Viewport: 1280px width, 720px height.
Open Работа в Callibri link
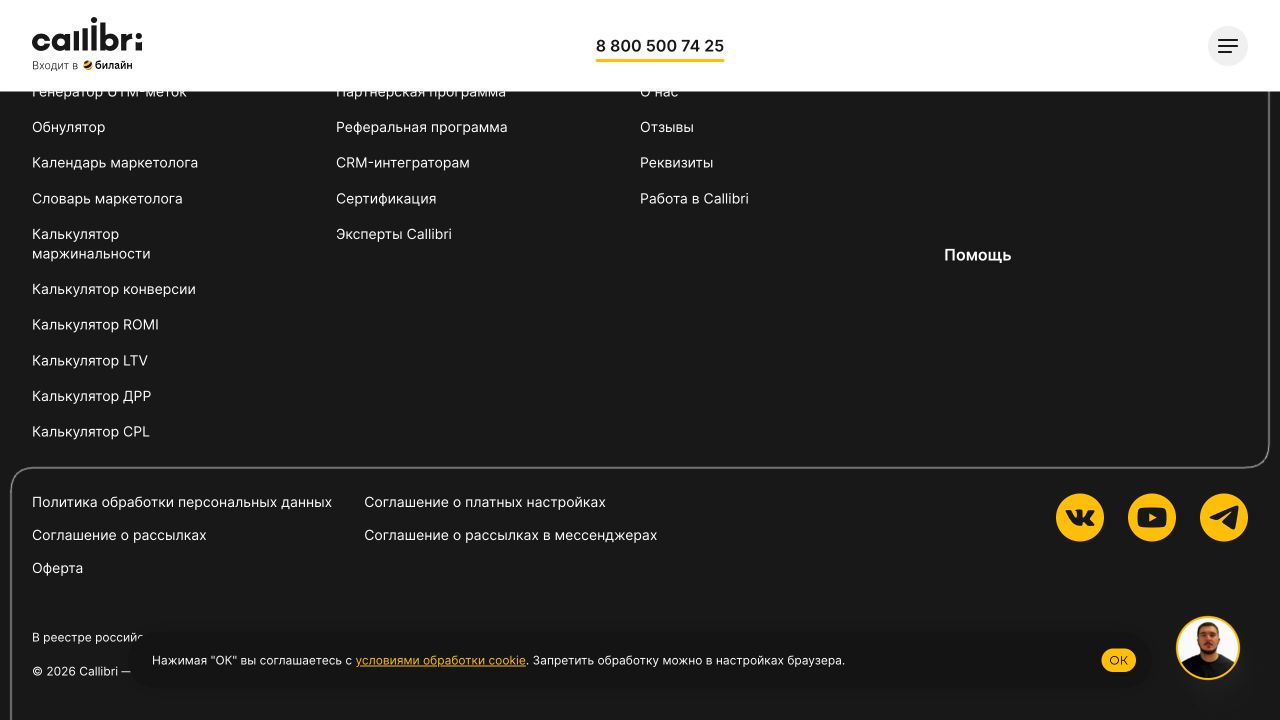tap(694, 199)
